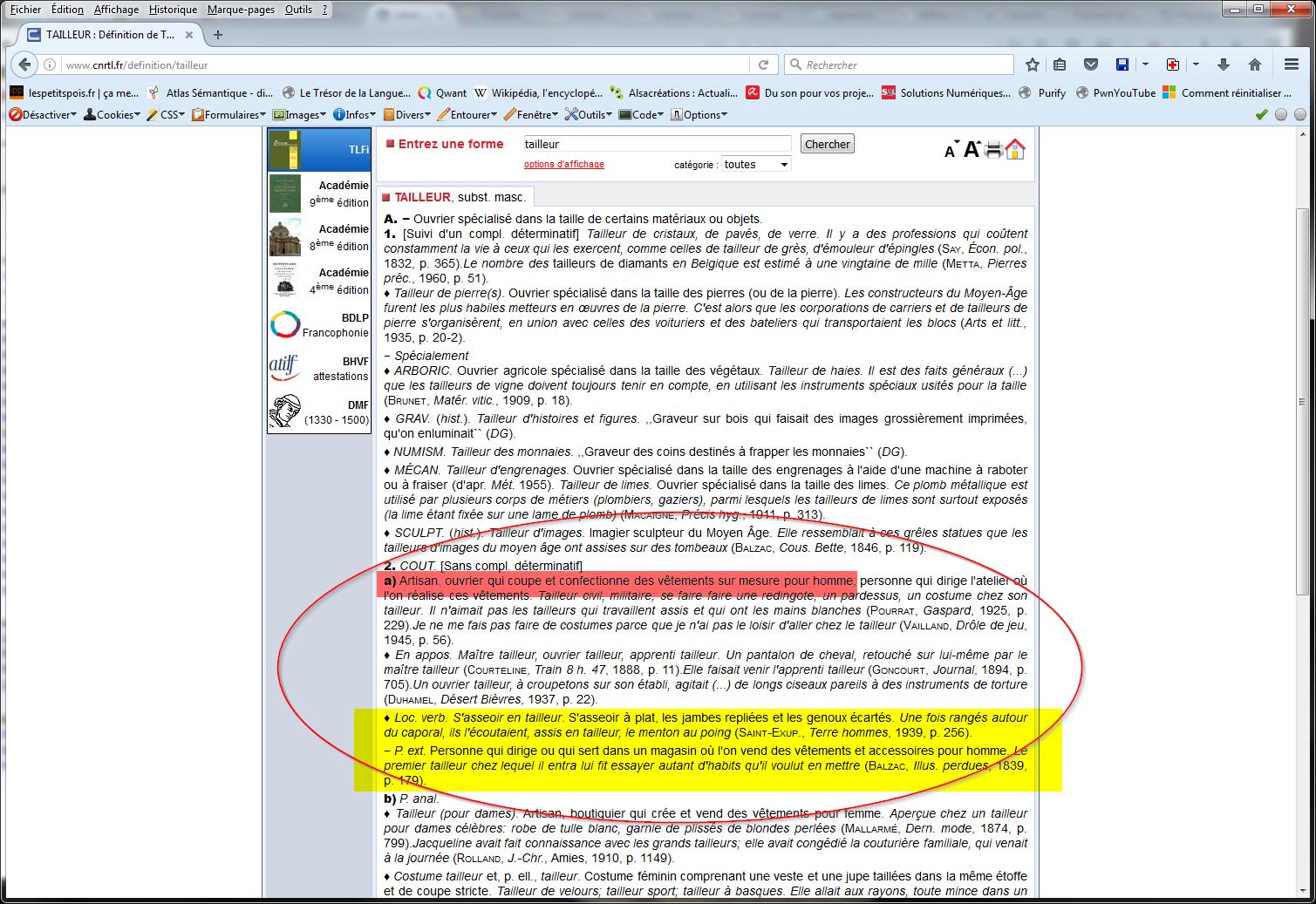Expand the Désactiver developer toolbar menu
The height and width of the screenshot is (904, 1316).
pyautogui.click(x=43, y=114)
